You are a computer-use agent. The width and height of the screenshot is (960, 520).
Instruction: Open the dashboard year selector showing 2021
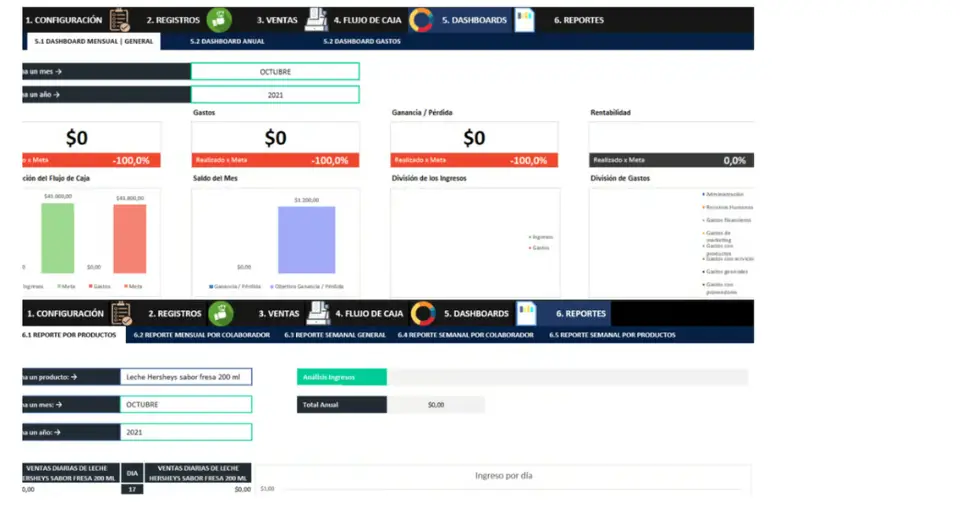(275, 95)
